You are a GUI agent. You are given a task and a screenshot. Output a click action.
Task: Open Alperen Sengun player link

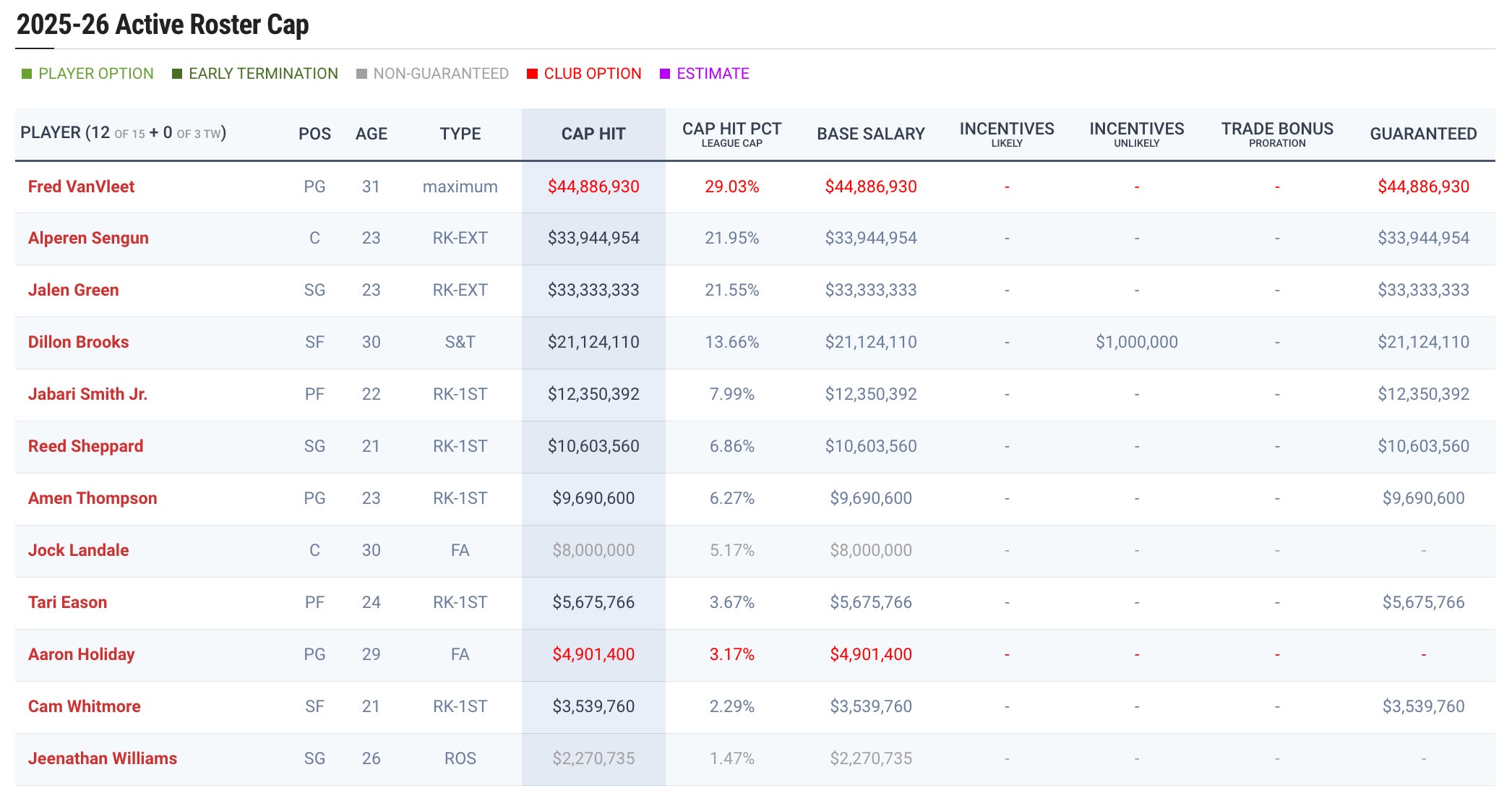(x=88, y=239)
